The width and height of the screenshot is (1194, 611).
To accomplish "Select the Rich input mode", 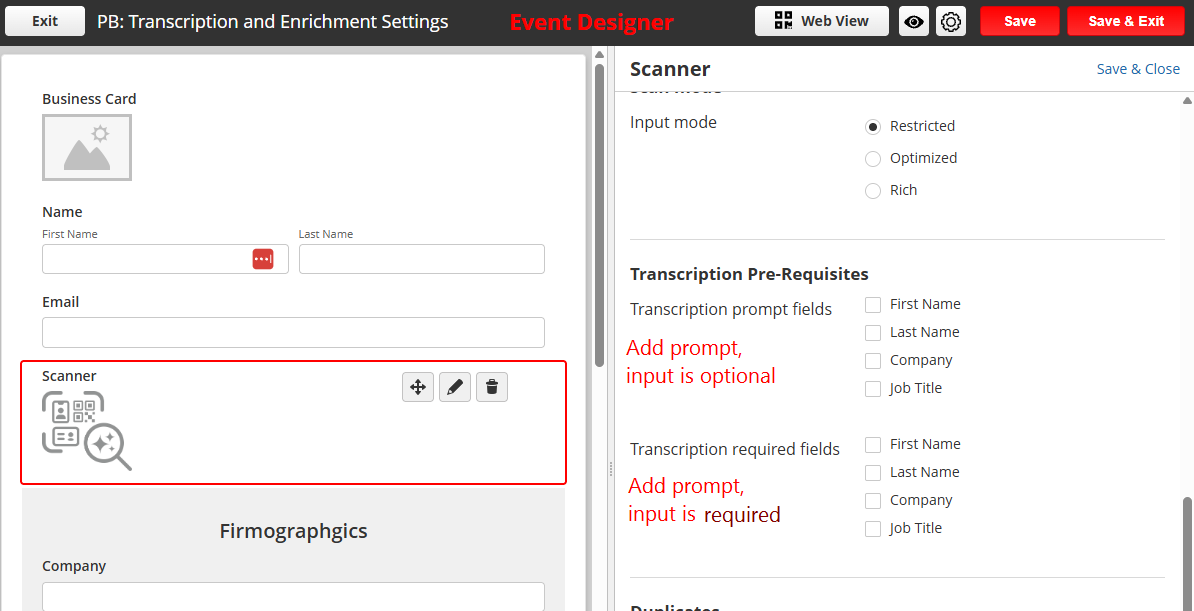I will pos(873,190).
